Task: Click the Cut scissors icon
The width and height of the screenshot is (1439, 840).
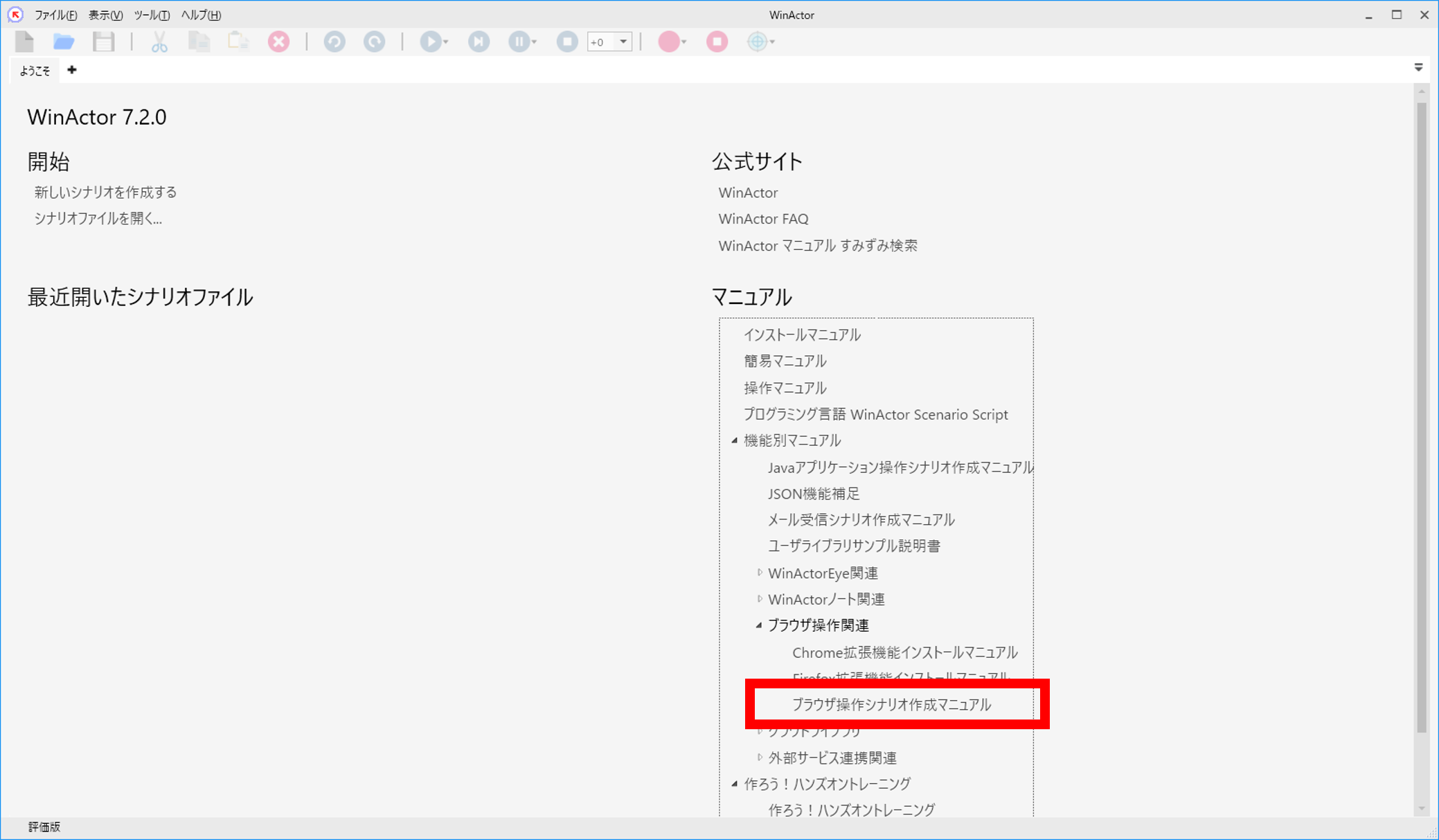Action: coord(159,42)
